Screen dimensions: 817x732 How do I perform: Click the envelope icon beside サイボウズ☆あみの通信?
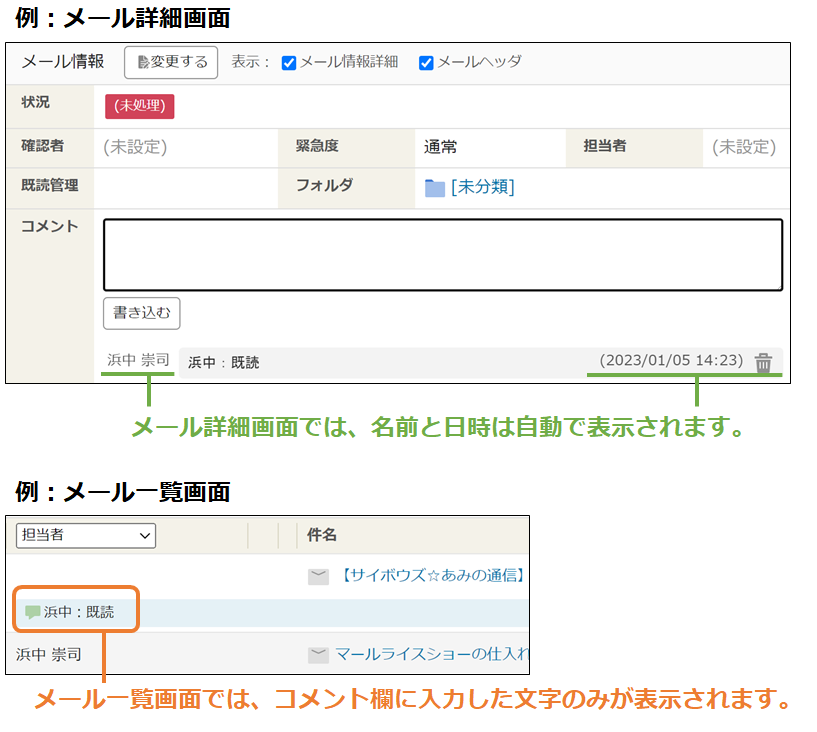click(x=318, y=576)
